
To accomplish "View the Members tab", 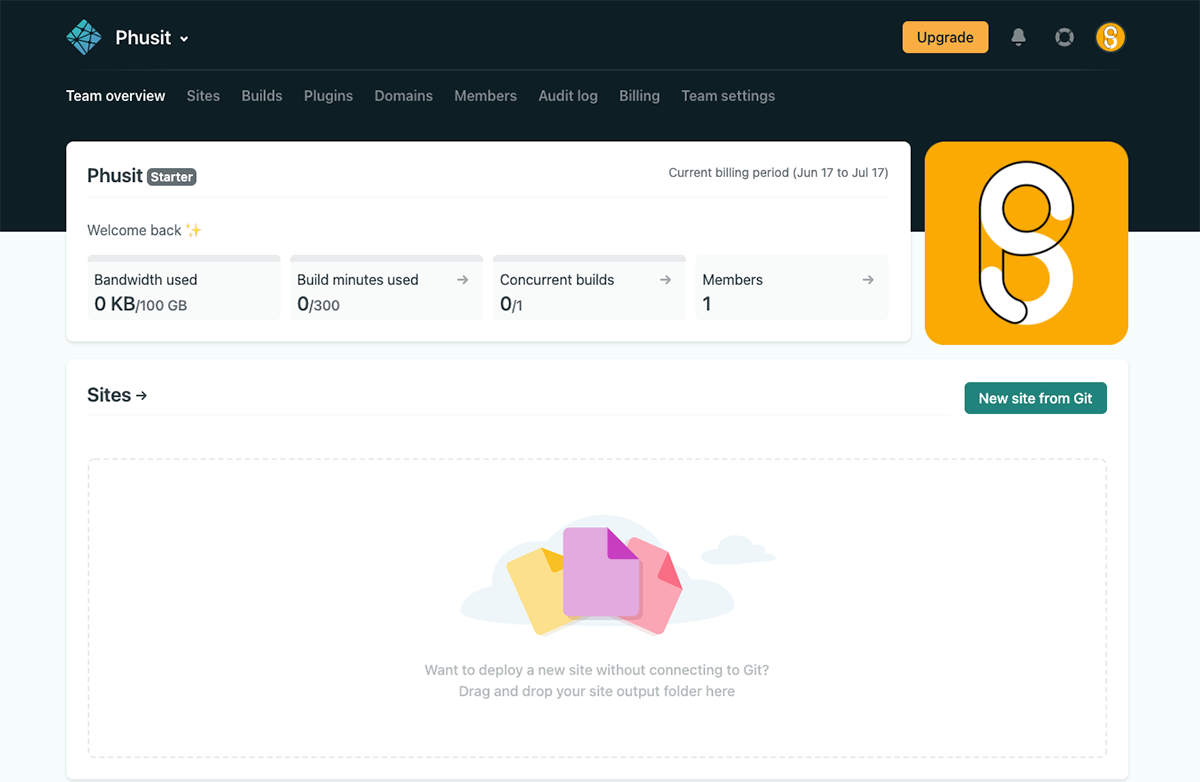I will [x=486, y=96].
